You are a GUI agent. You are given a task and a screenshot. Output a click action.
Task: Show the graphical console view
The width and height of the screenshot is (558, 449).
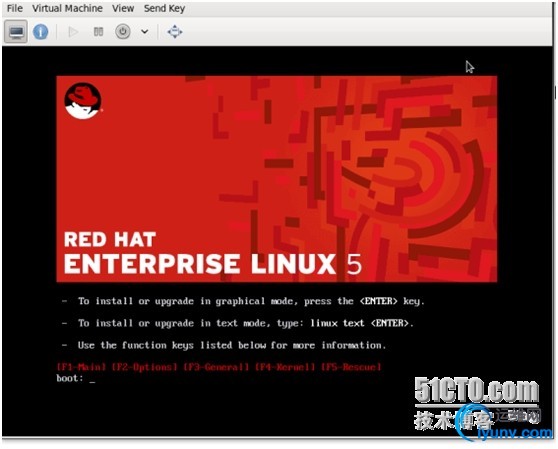click(16, 32)
